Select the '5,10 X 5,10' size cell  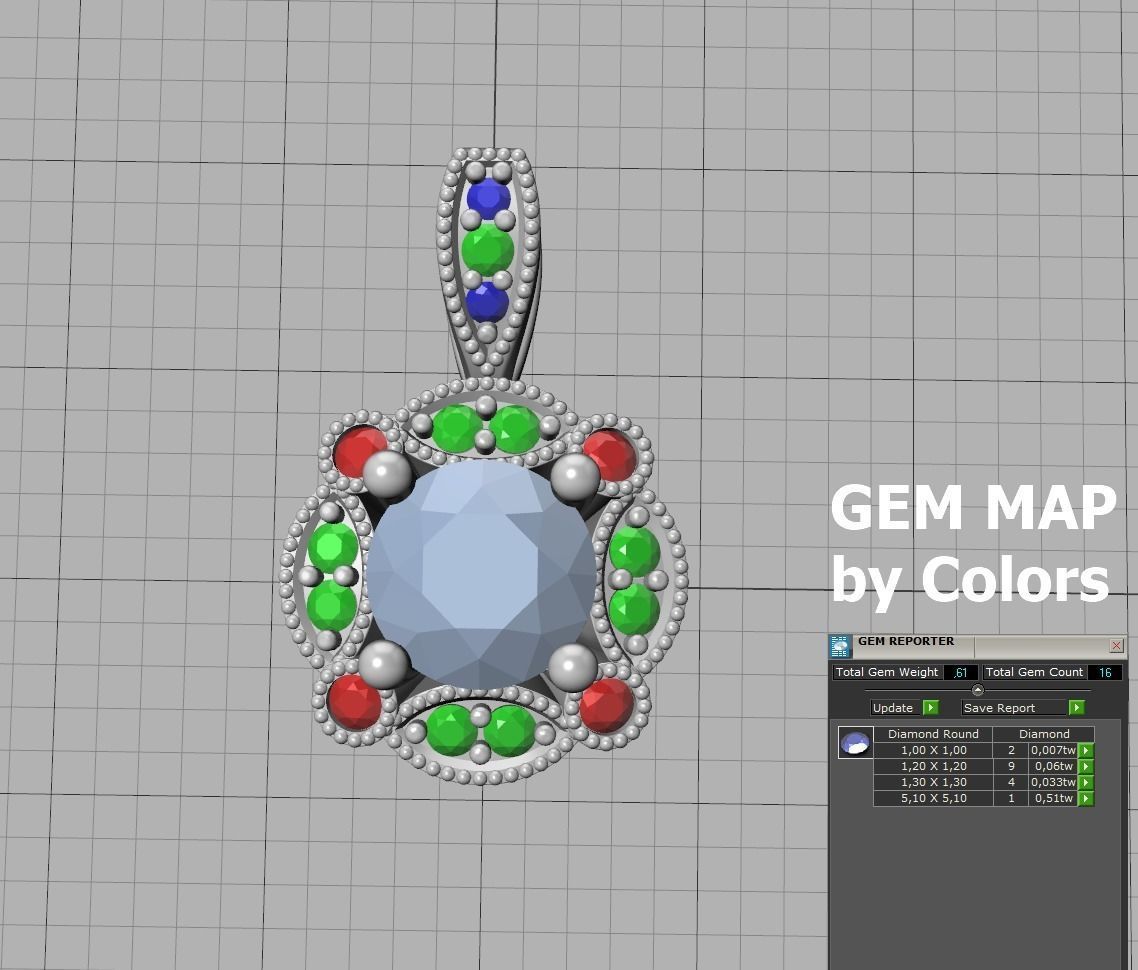click(x=933, y=798)
